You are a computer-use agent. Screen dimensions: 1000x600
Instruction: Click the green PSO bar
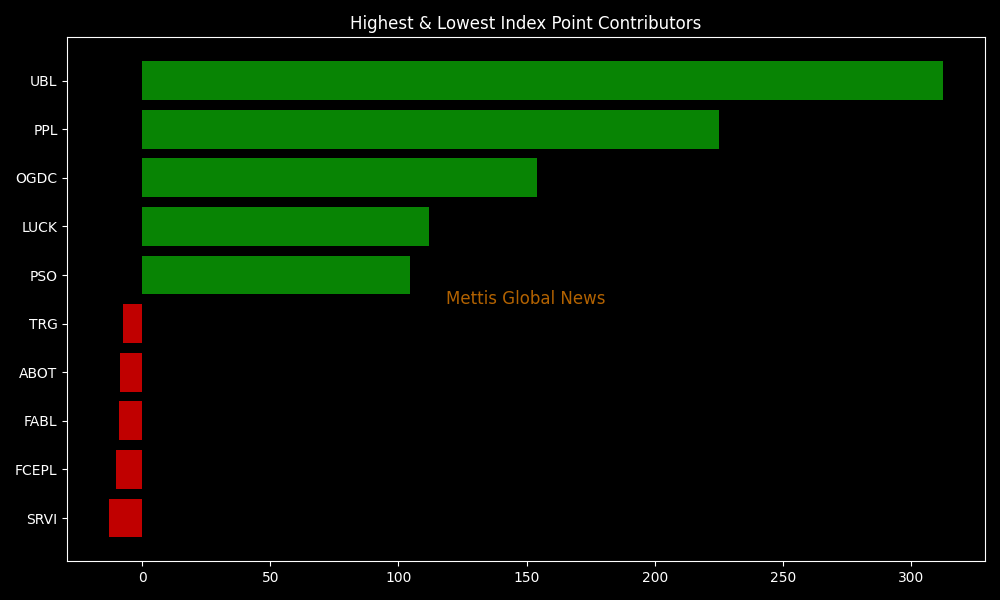(x=276, y=275)
